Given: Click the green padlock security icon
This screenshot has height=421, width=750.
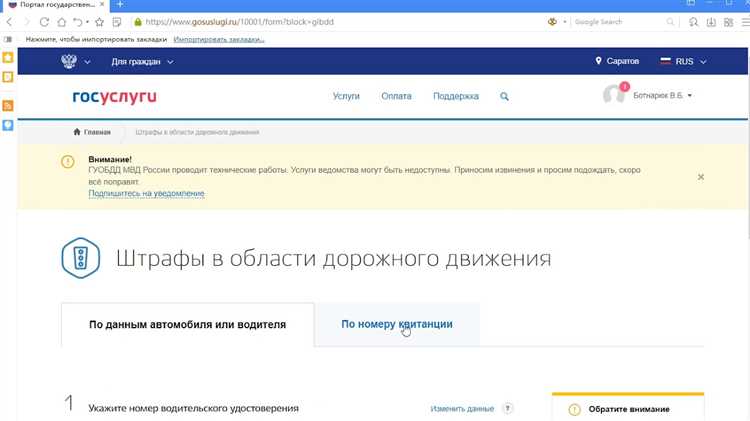Looking at the screenshot, I should (x=138, y=22).
